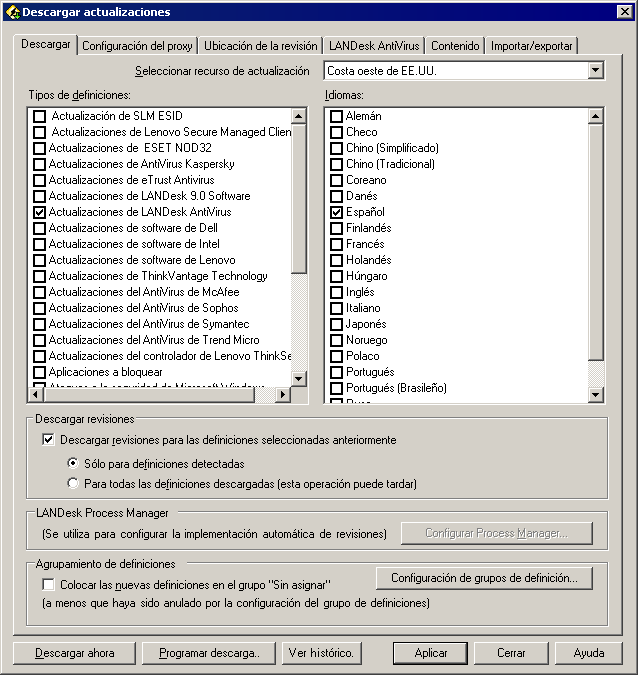Image resolution: width=638 pixels, height=675 pixels.
Task: Click Ver histórico button
Action: tap(322, 653)
